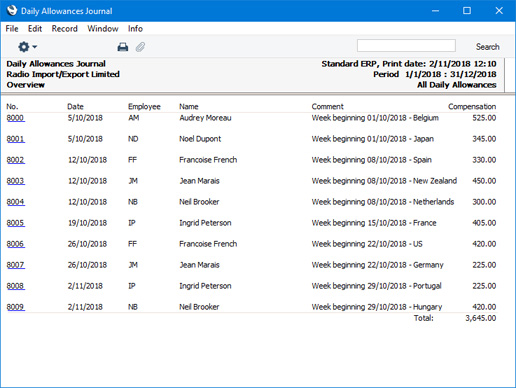Screen dimensions: 516x388
Task: Open record number 8003
Action: pos(15,181)
